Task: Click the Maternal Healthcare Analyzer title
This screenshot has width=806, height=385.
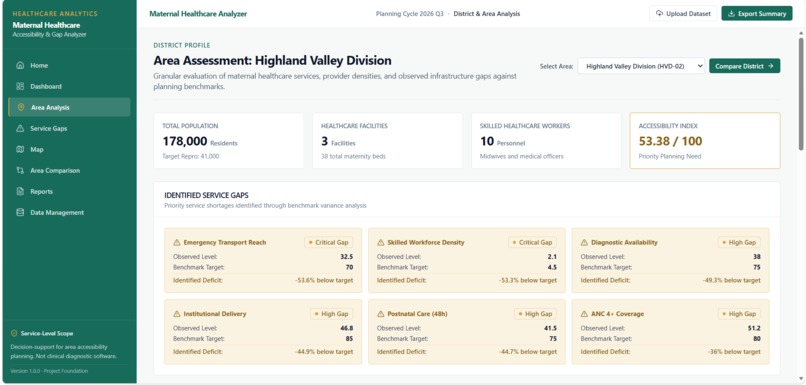Action: (198, 14)
